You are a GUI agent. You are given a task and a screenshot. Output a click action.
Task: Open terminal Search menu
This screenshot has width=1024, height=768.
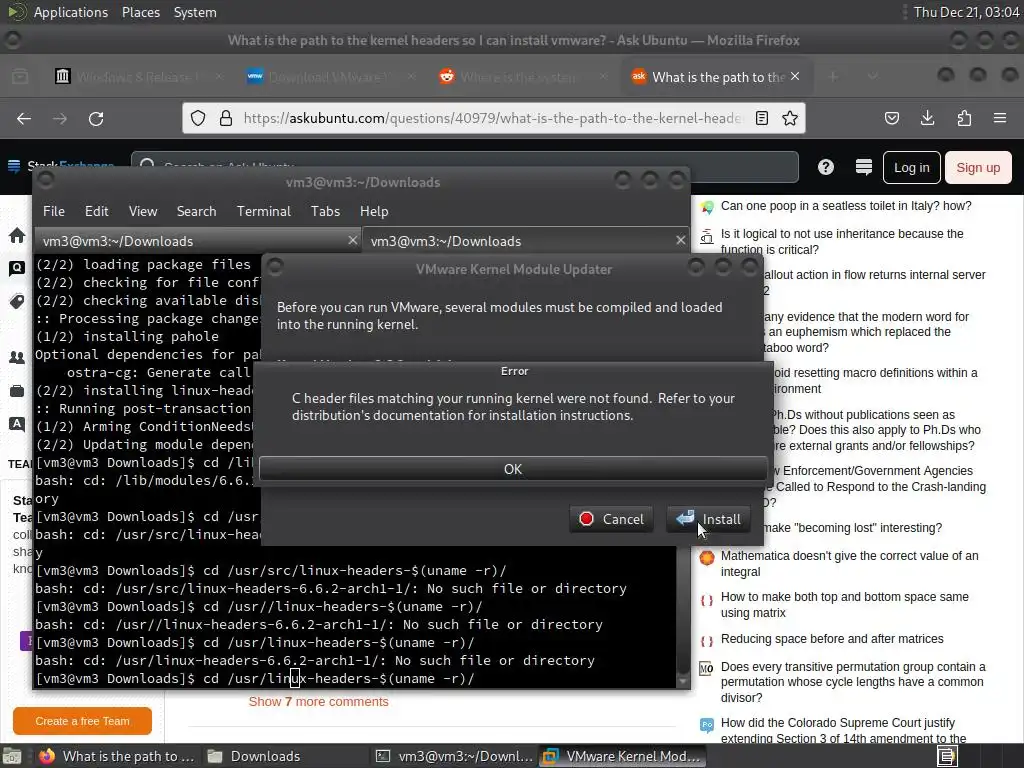[x=196, y=211]
